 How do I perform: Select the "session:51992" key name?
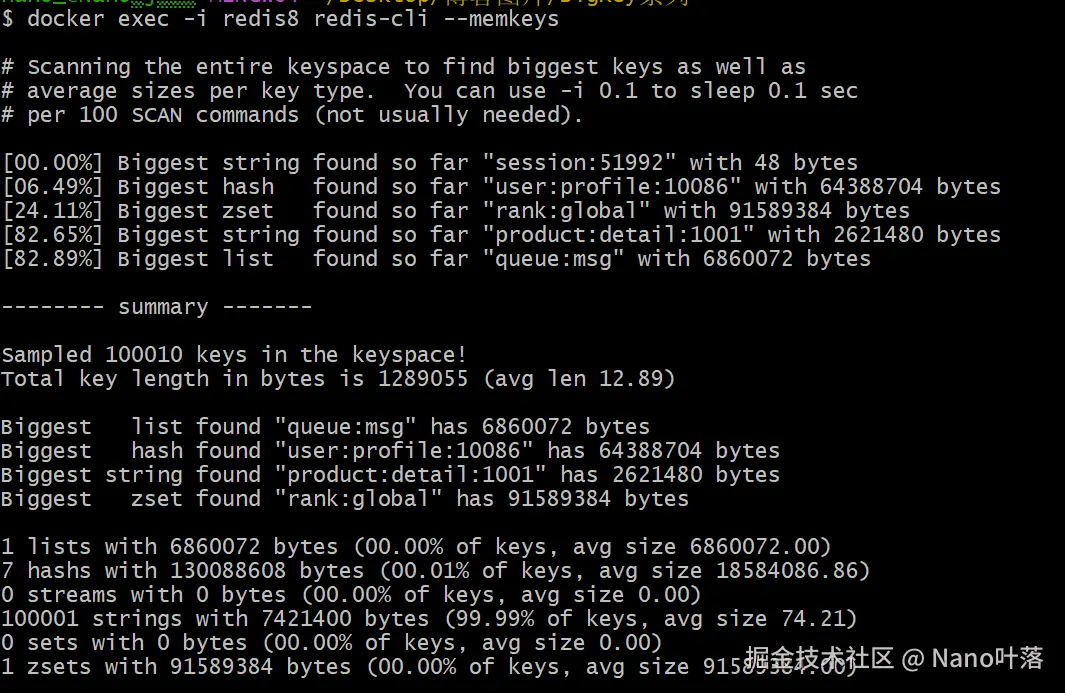(579, 162)
